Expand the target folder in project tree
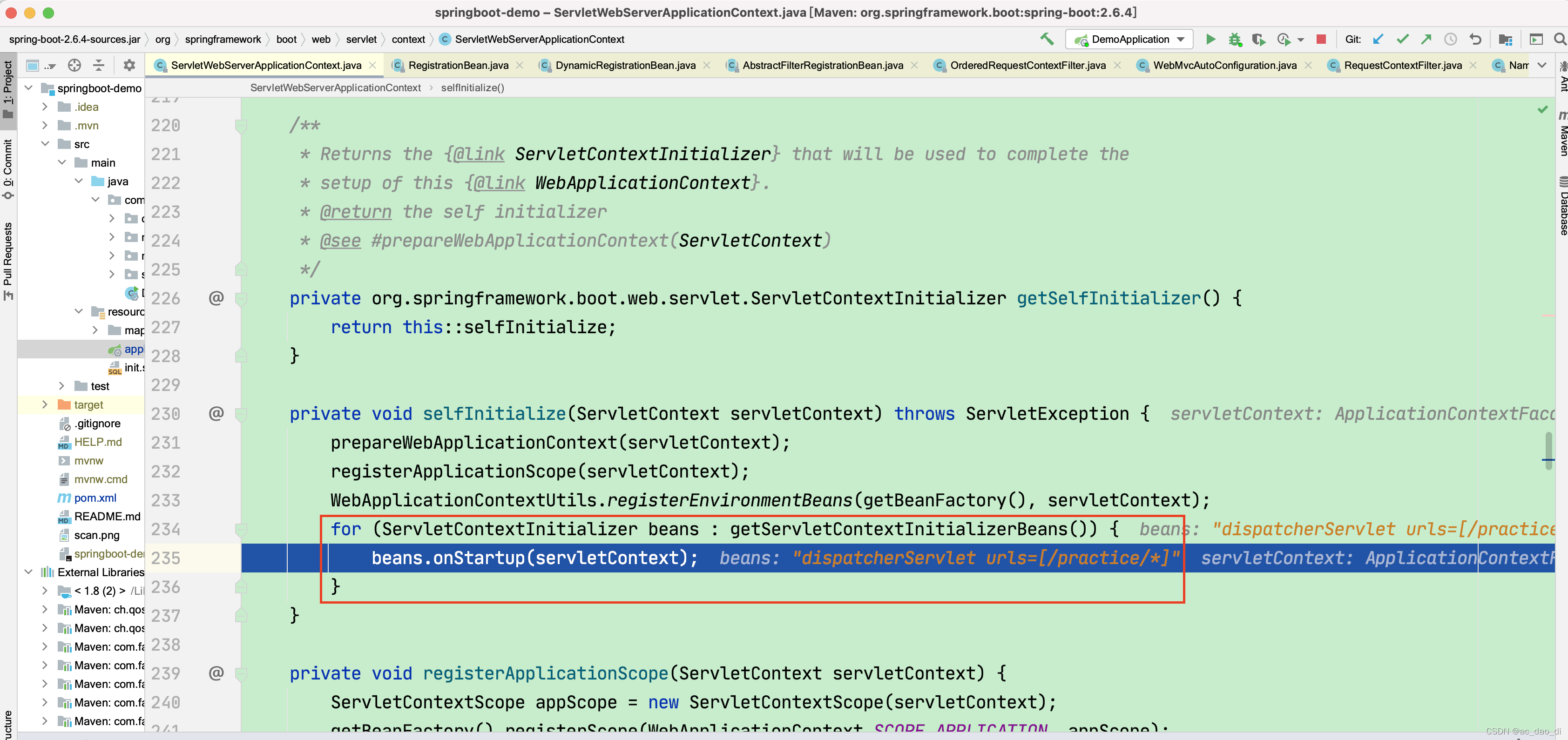 [x=44, y=405]
